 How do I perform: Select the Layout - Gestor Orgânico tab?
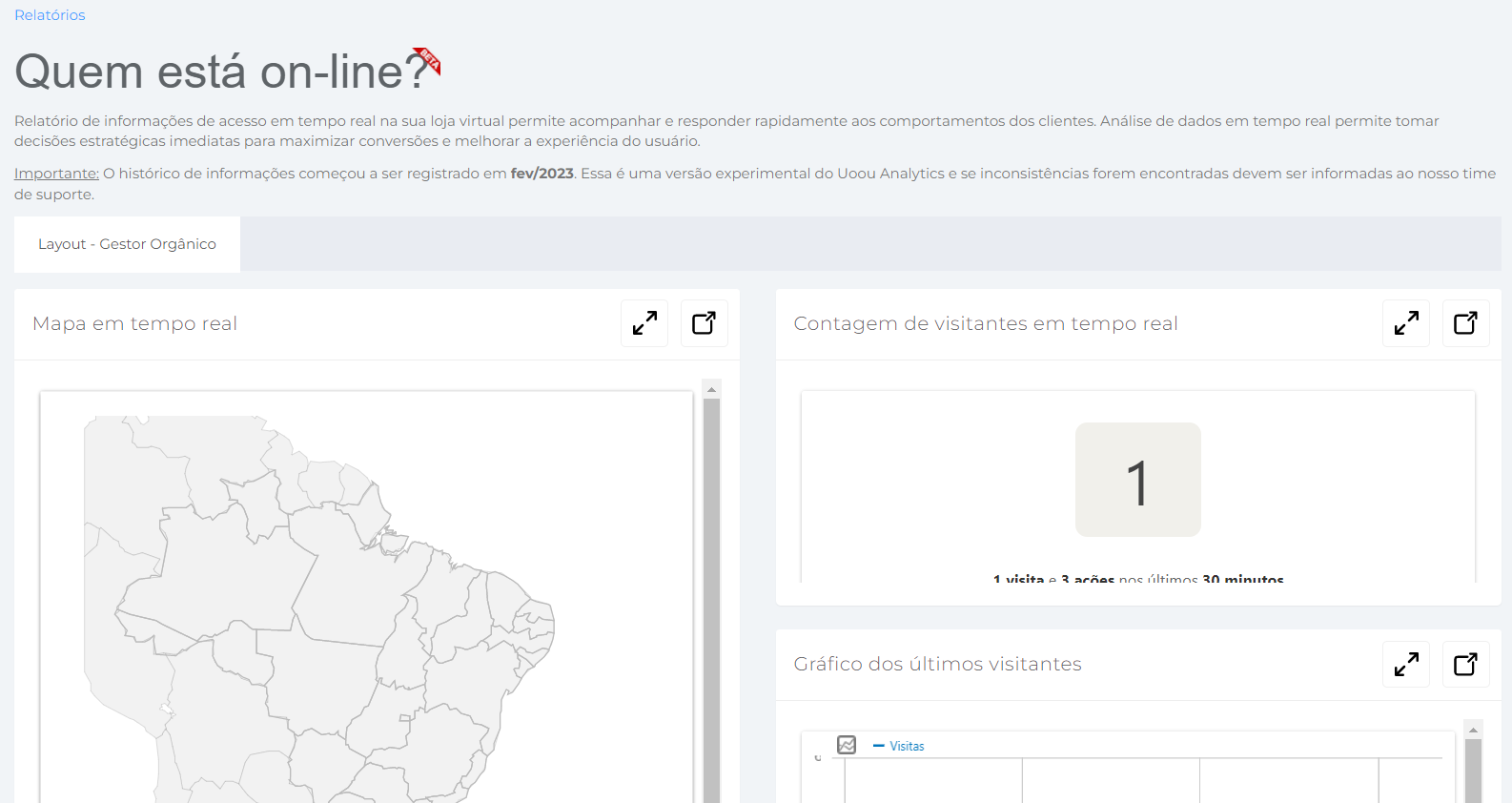pyautogui.click(x=127, y=244)
